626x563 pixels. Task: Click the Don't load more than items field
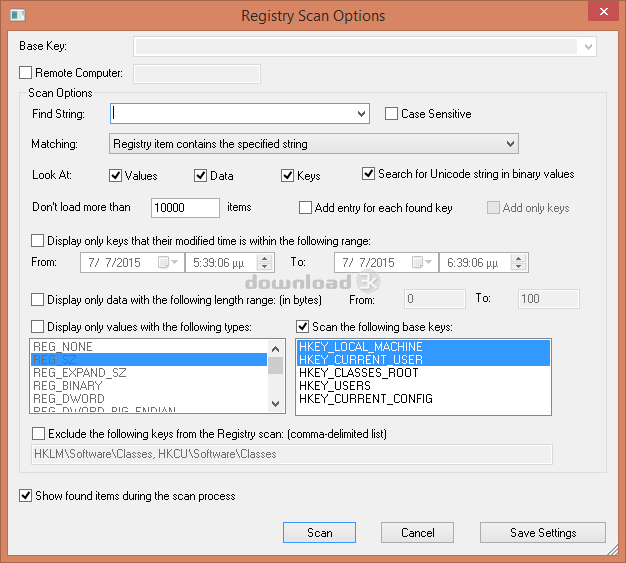pyautogui.click(x=185, y=208)
